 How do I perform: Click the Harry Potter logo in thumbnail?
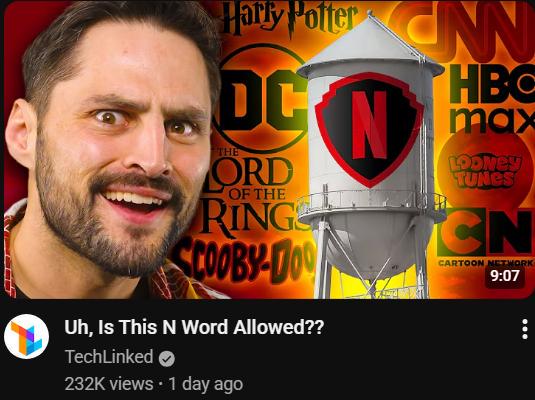pos(291,19)
